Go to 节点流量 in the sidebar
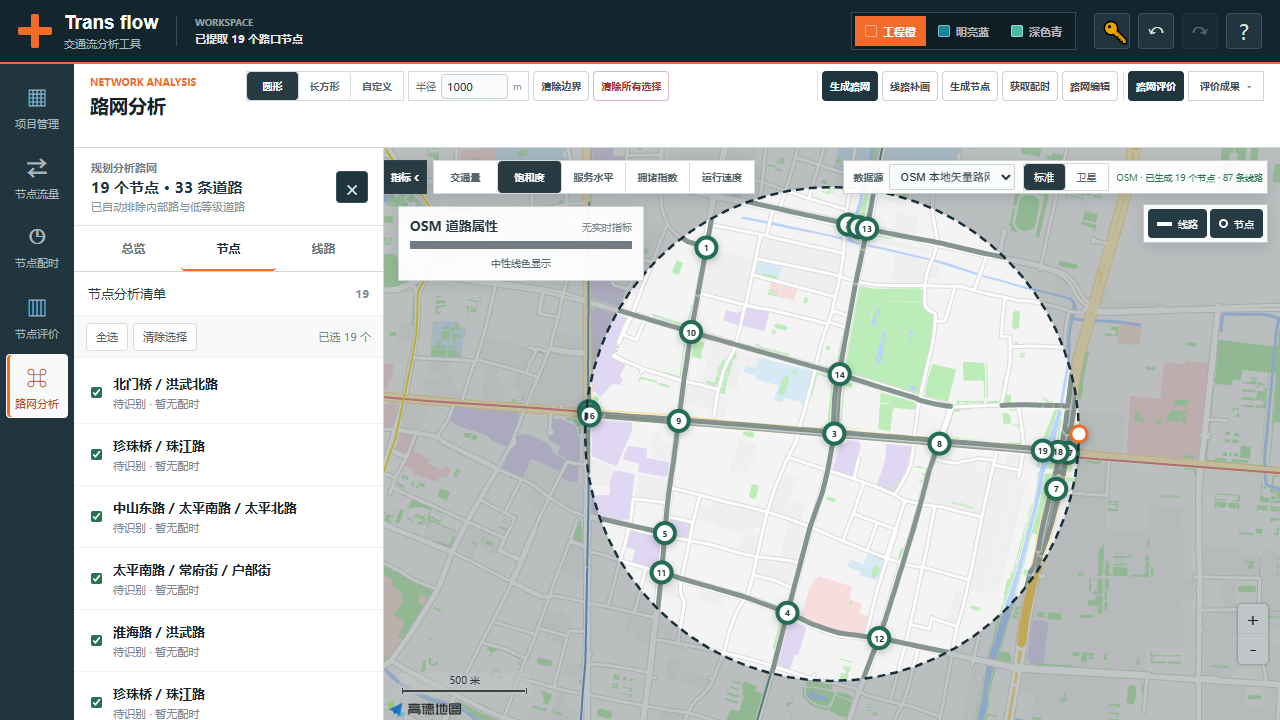 point(37,179)
